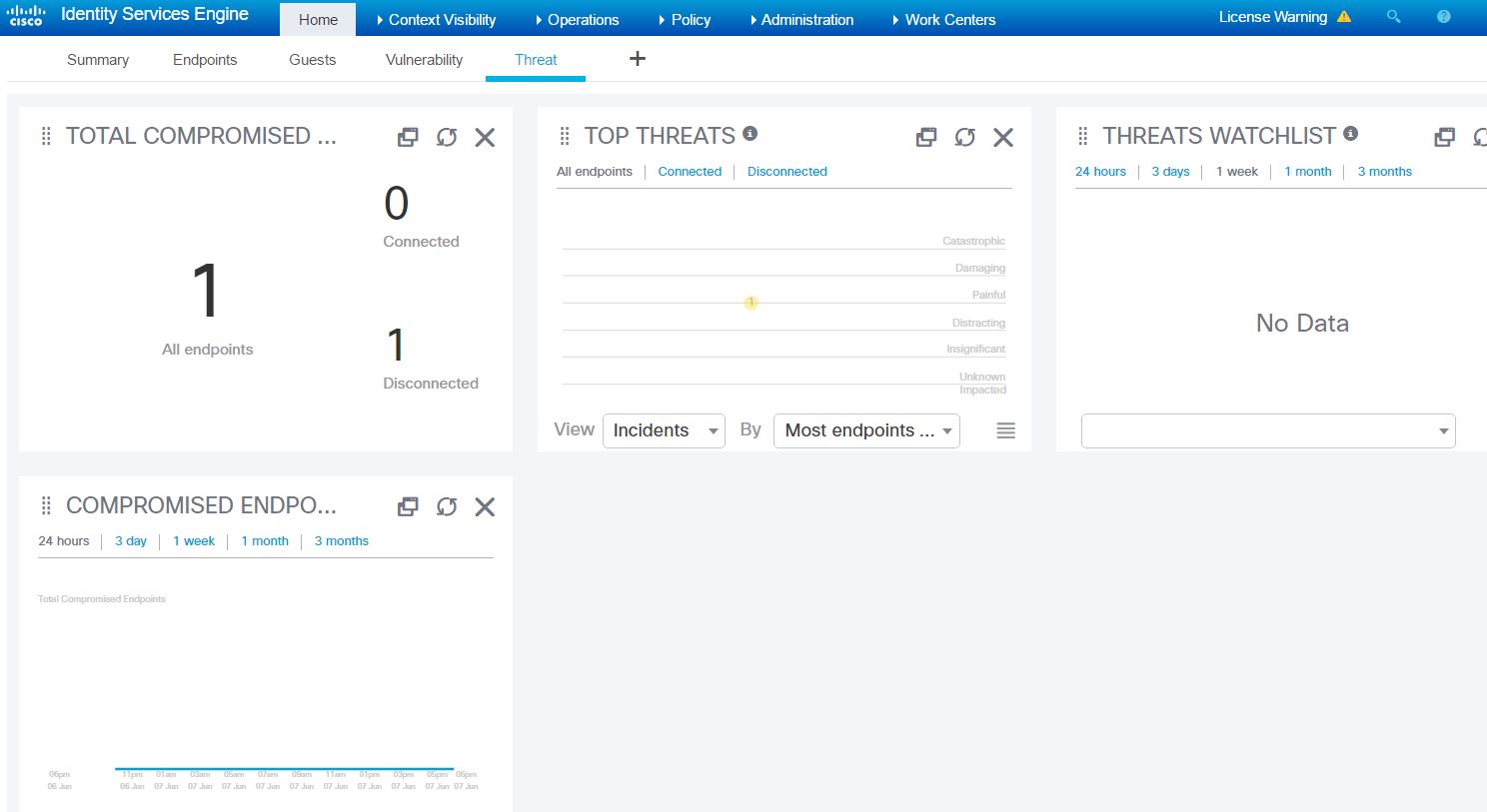Screen dimensions: 1487x812
Task: Set Compromised Endpoints to 1 week
Action: pyautogui.click(x=194, y=541)
